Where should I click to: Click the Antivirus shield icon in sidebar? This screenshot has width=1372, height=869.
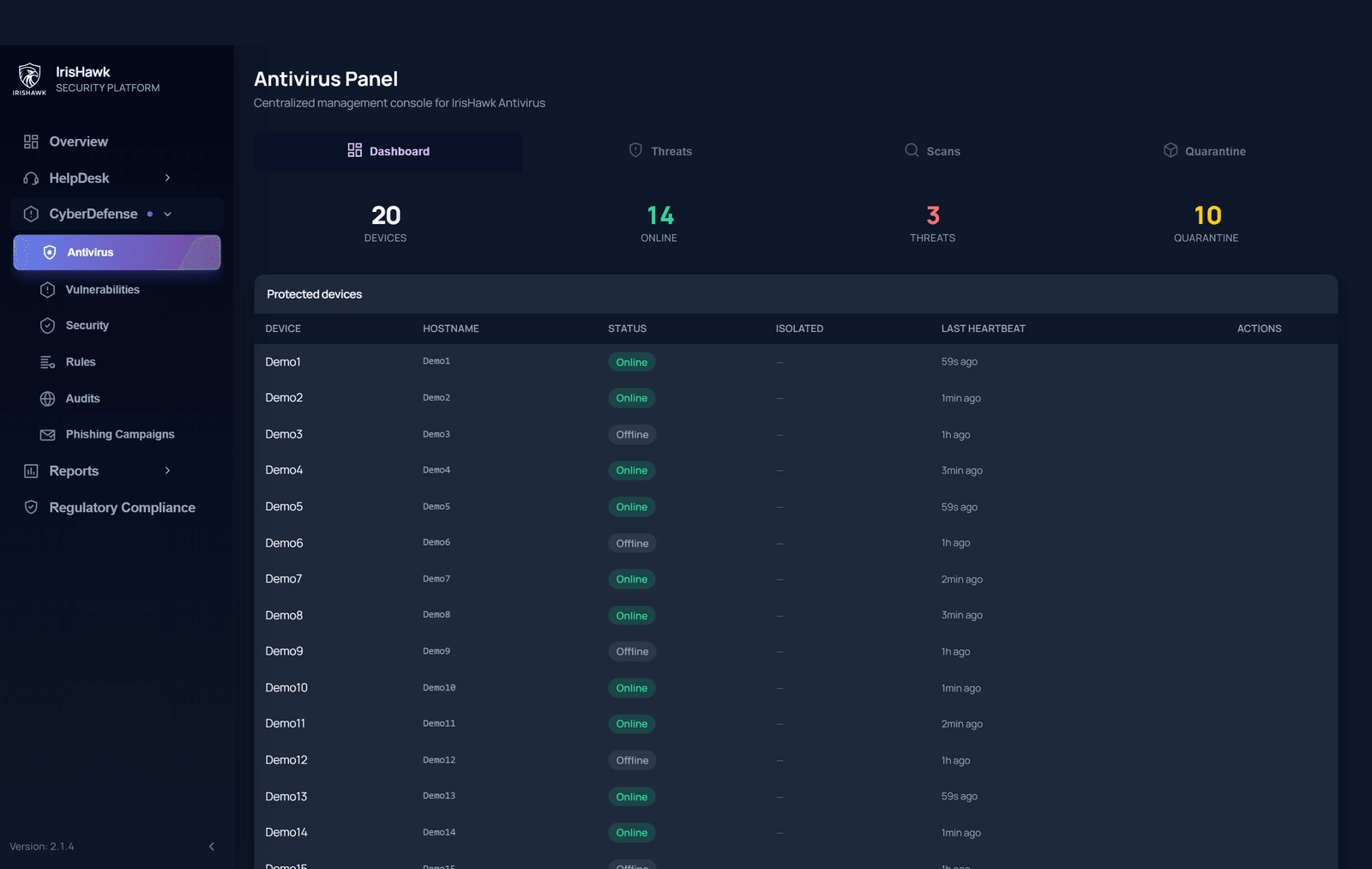coord(50,252)
